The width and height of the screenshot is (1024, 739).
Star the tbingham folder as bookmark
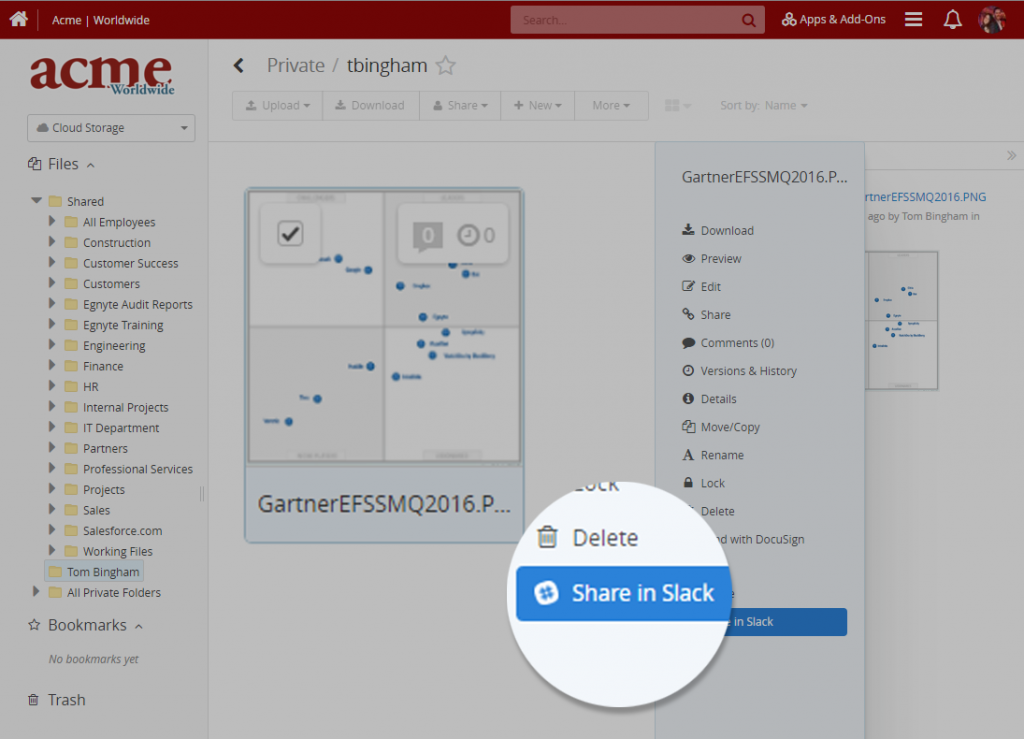click(x=446, y=66)
